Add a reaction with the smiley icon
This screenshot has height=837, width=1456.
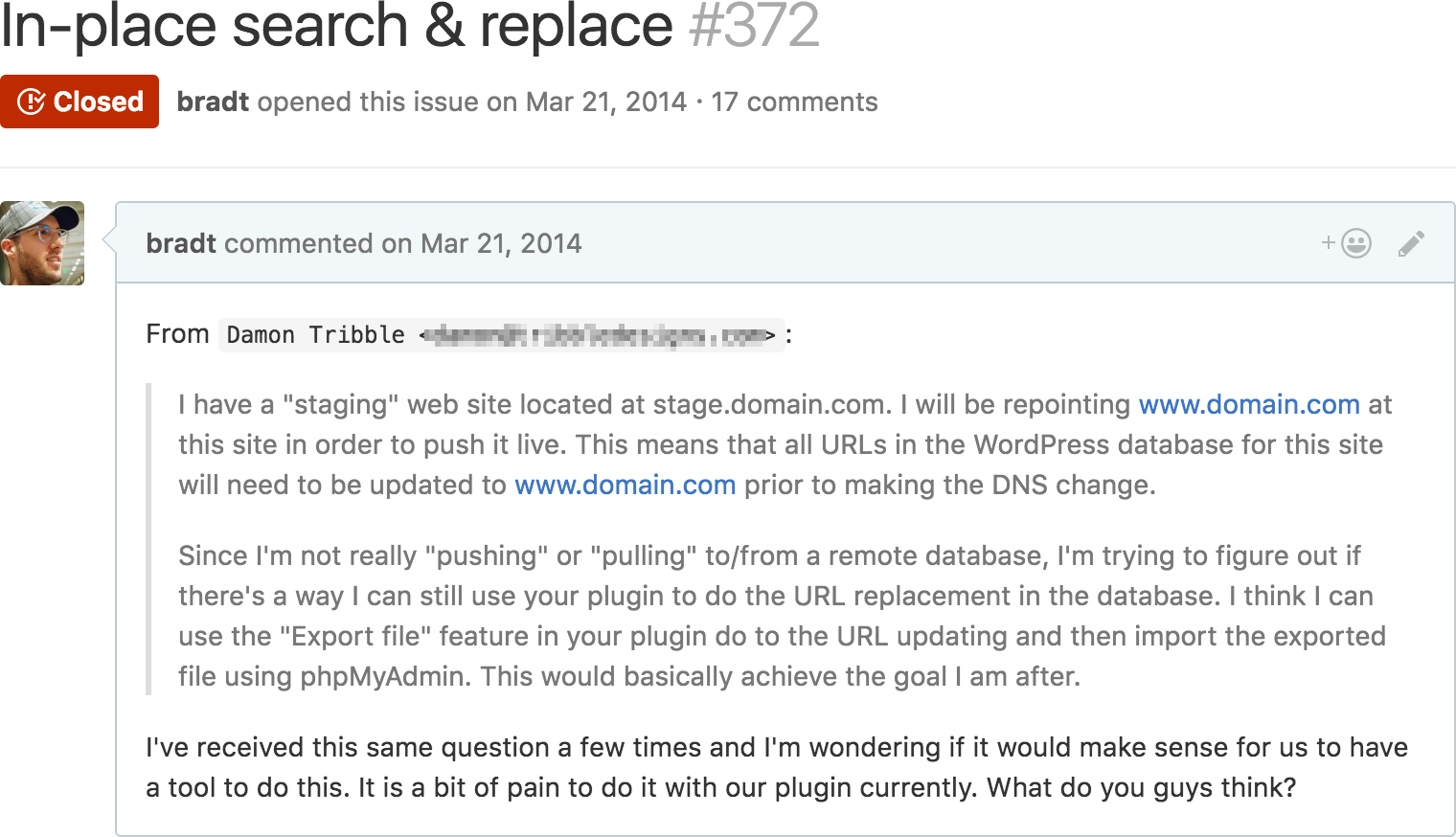point(1347,243)
